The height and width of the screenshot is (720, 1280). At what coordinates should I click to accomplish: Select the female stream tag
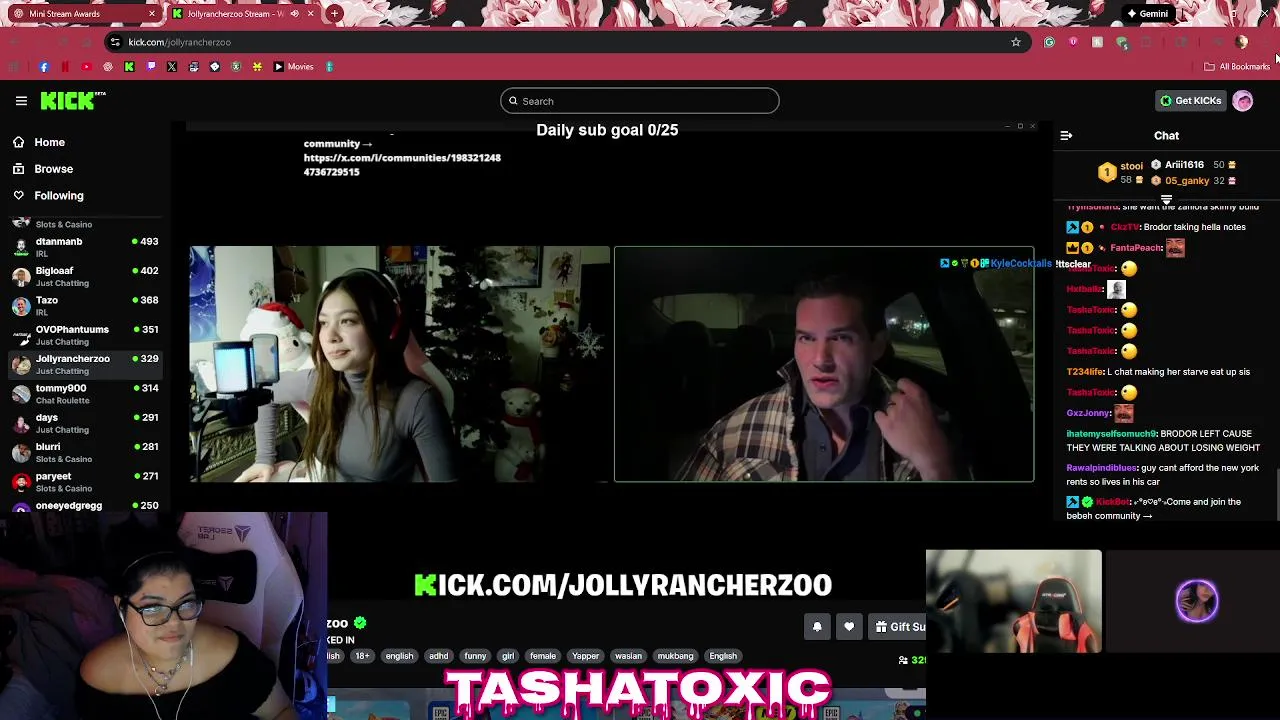[x=543, y=656]
